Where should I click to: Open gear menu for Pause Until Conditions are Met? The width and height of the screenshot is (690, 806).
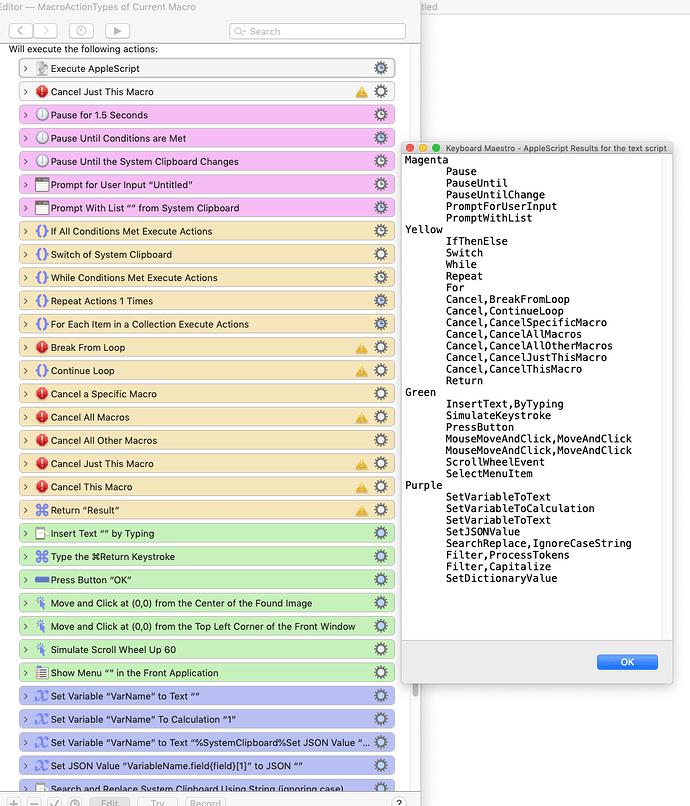point(380,138)
